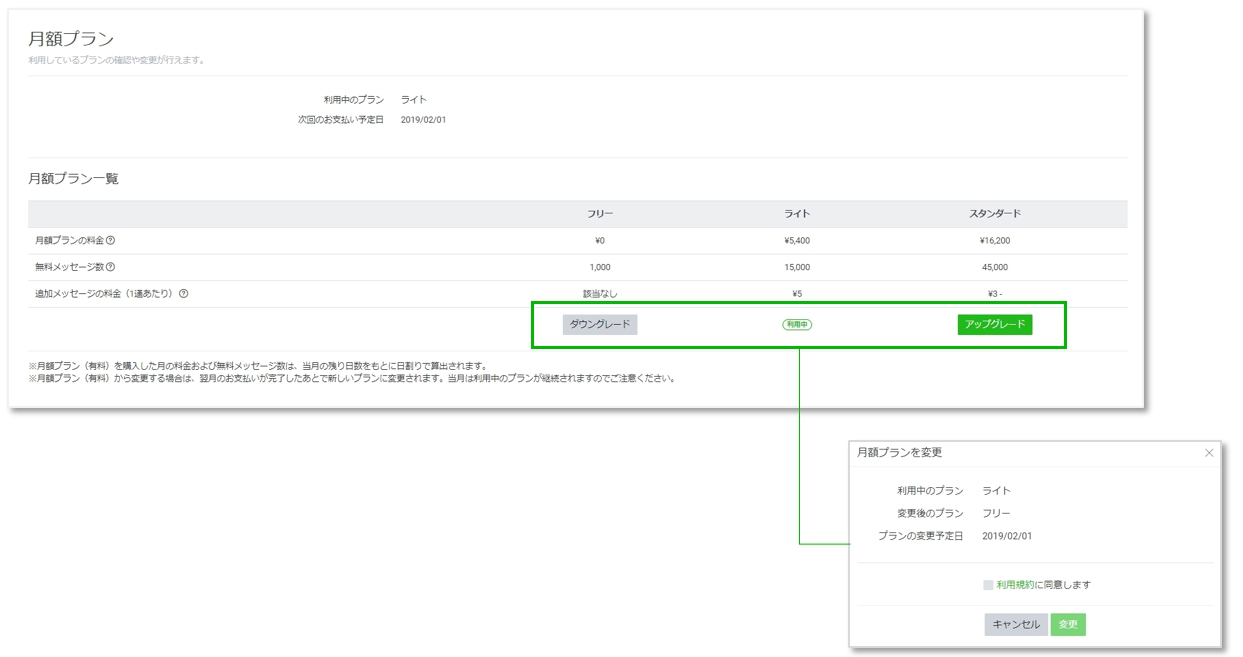The width and height of the screenshot is (1243, 657).
Task: Click the ダウングレード button under フリー
Action: click(600, 325)
